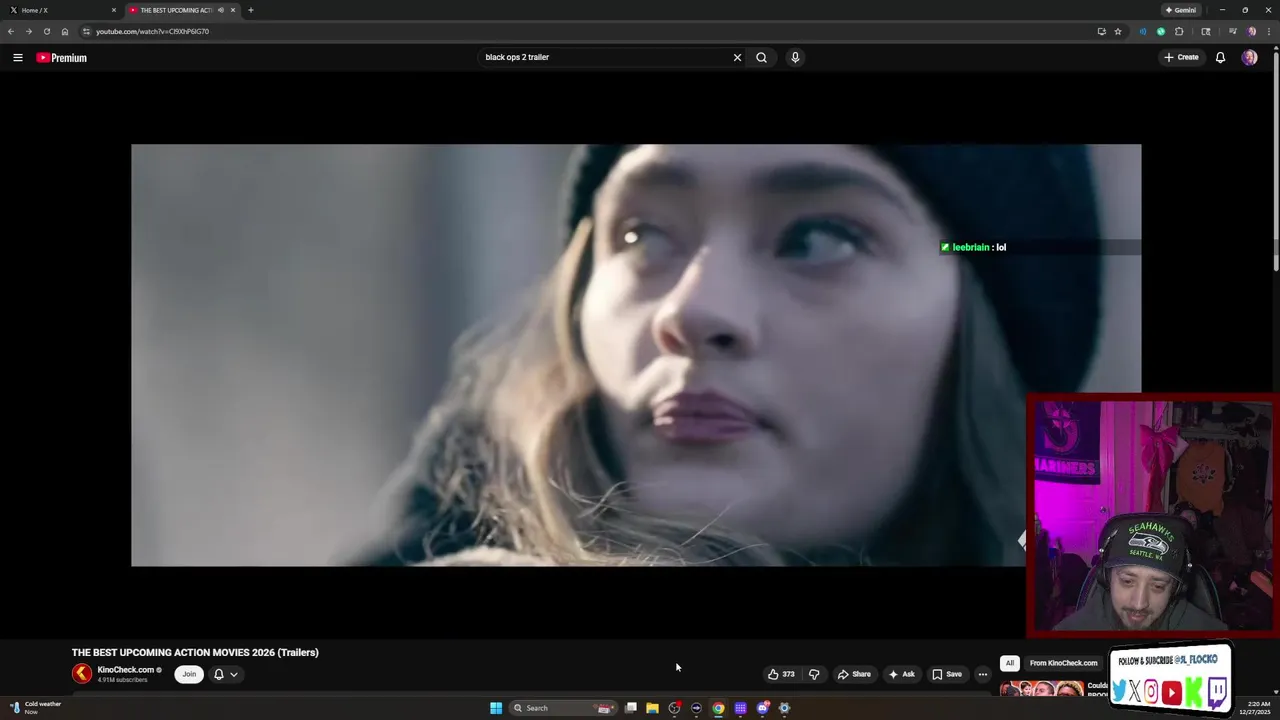This screenshot has width=1280, height=720.
Task: Open the Ask AI button
Action: 901,674
